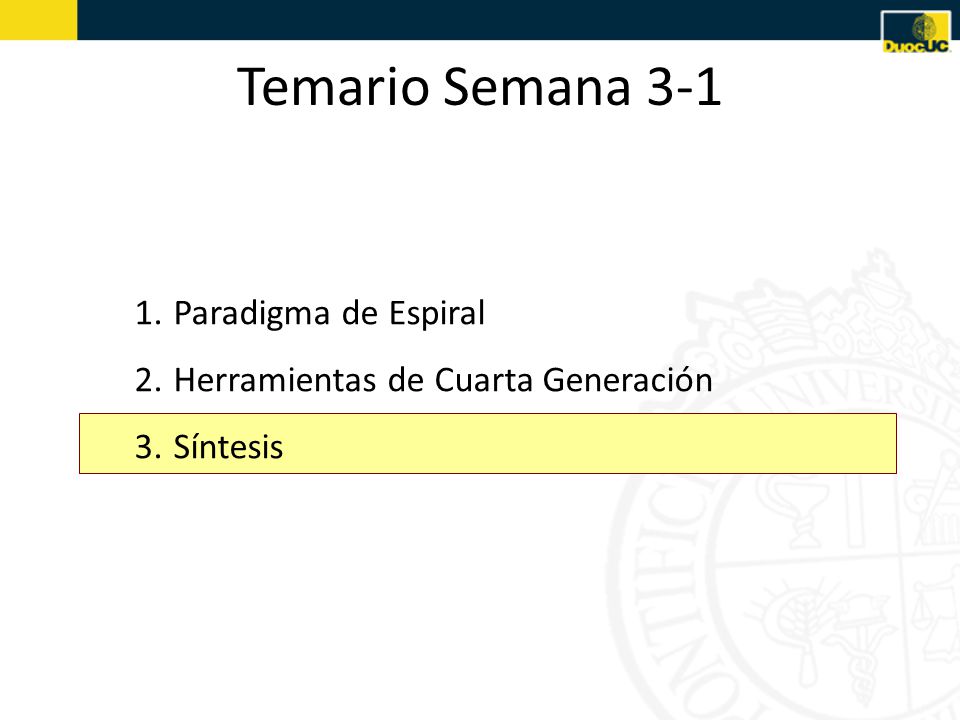Click the list number 3. in highlight
This screenshot has height=720, width=960.
(148, 447)
